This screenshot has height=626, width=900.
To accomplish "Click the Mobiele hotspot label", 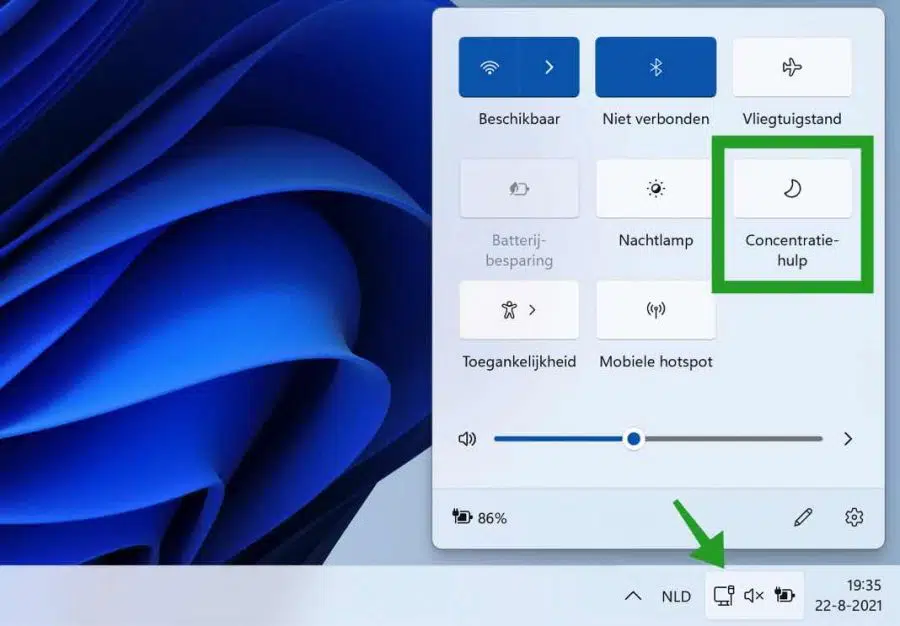I will click(655, 361).
